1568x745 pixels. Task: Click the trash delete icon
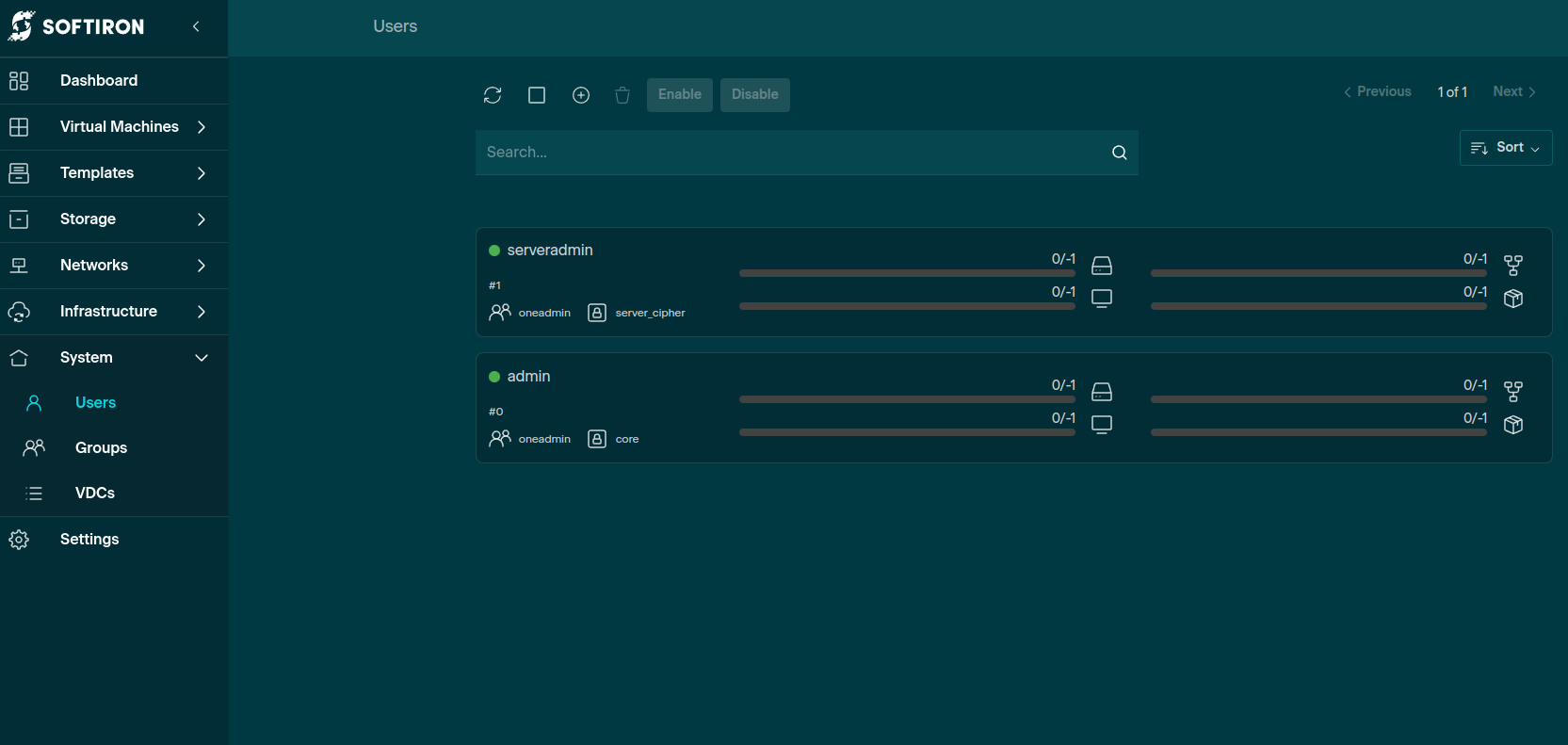(622, 95)
